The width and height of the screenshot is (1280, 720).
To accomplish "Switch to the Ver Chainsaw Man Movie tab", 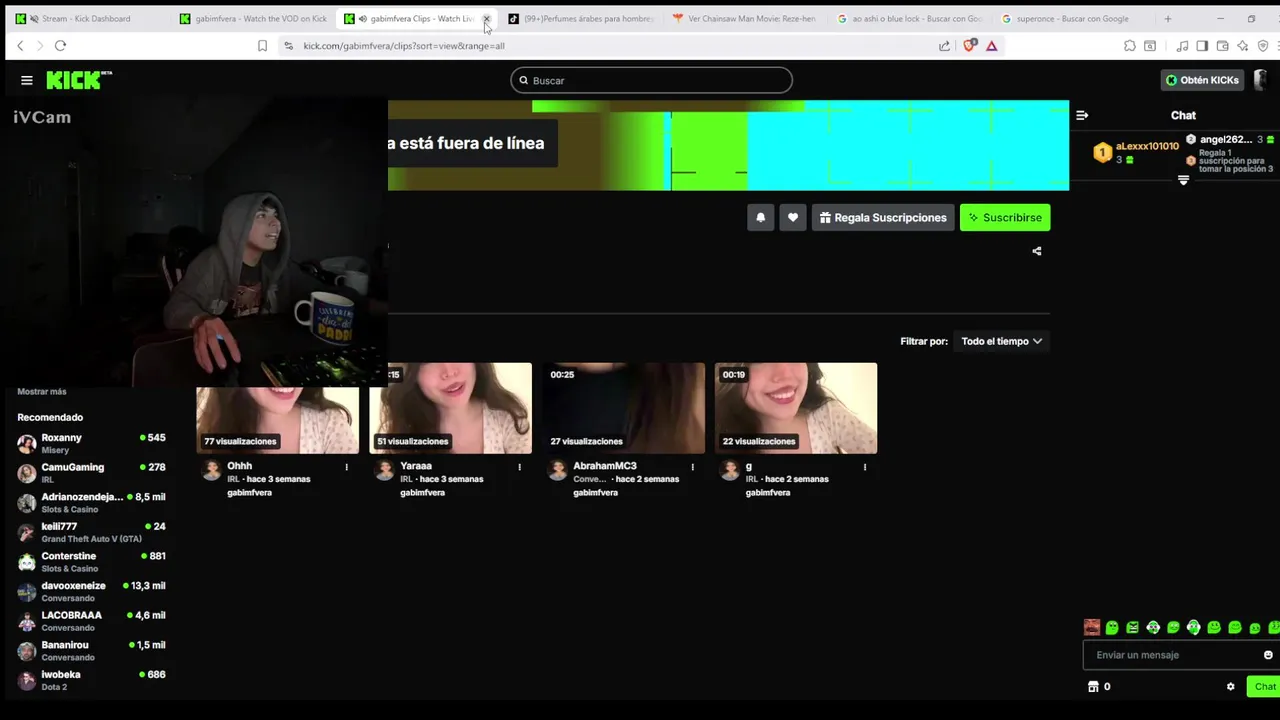I will coord(746,19).
